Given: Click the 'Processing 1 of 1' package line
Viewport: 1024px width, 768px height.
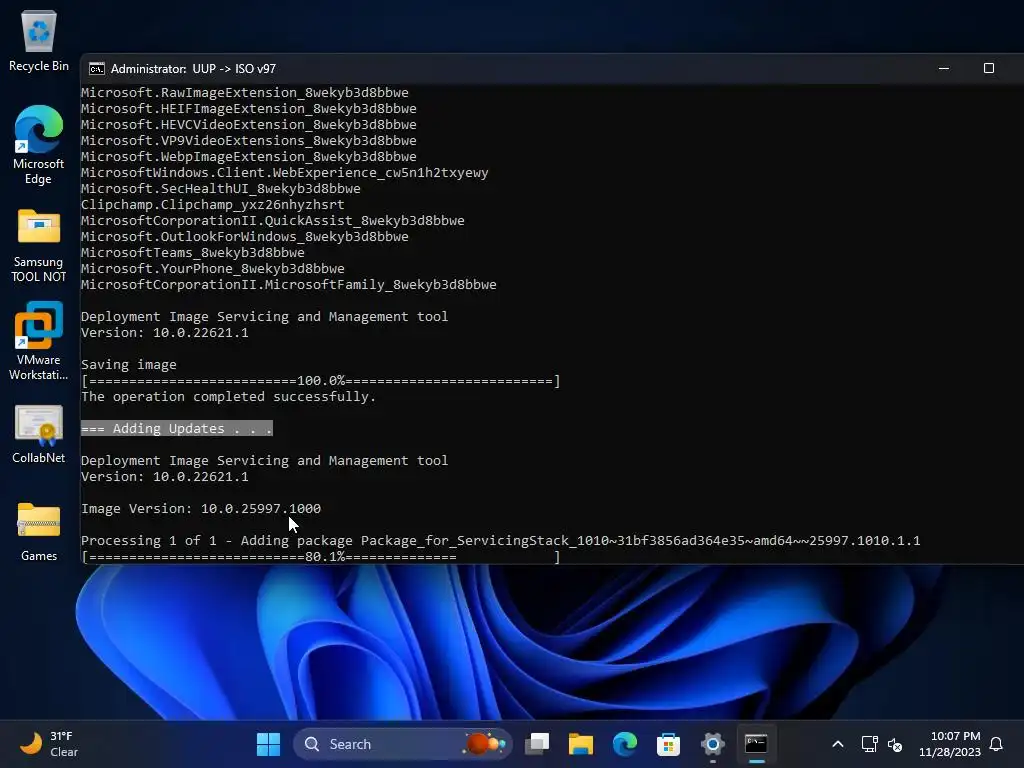Looking at the screenshot, I should coord(501,541).
